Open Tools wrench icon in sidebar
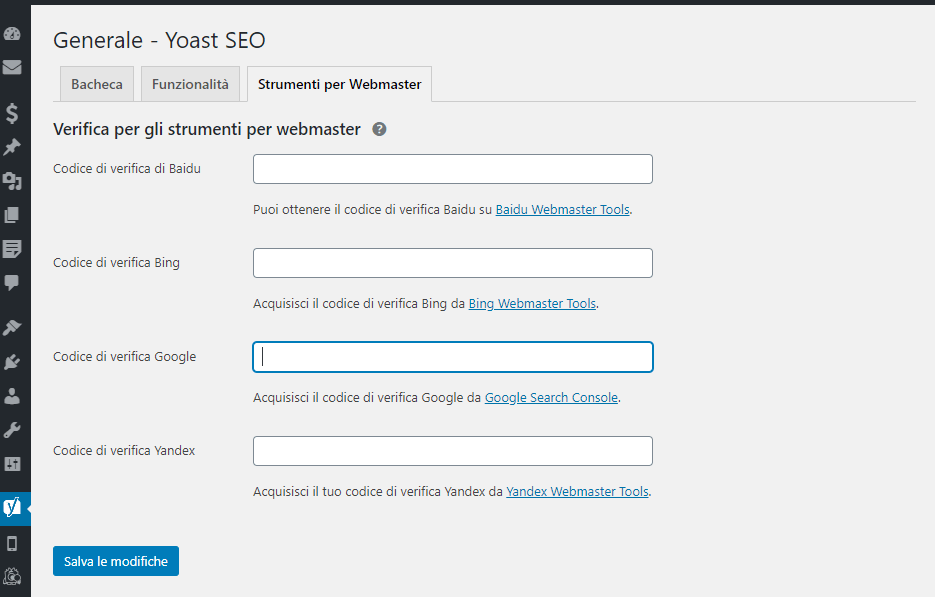Screen dimensions: 935x597 (x=12, y=430)
